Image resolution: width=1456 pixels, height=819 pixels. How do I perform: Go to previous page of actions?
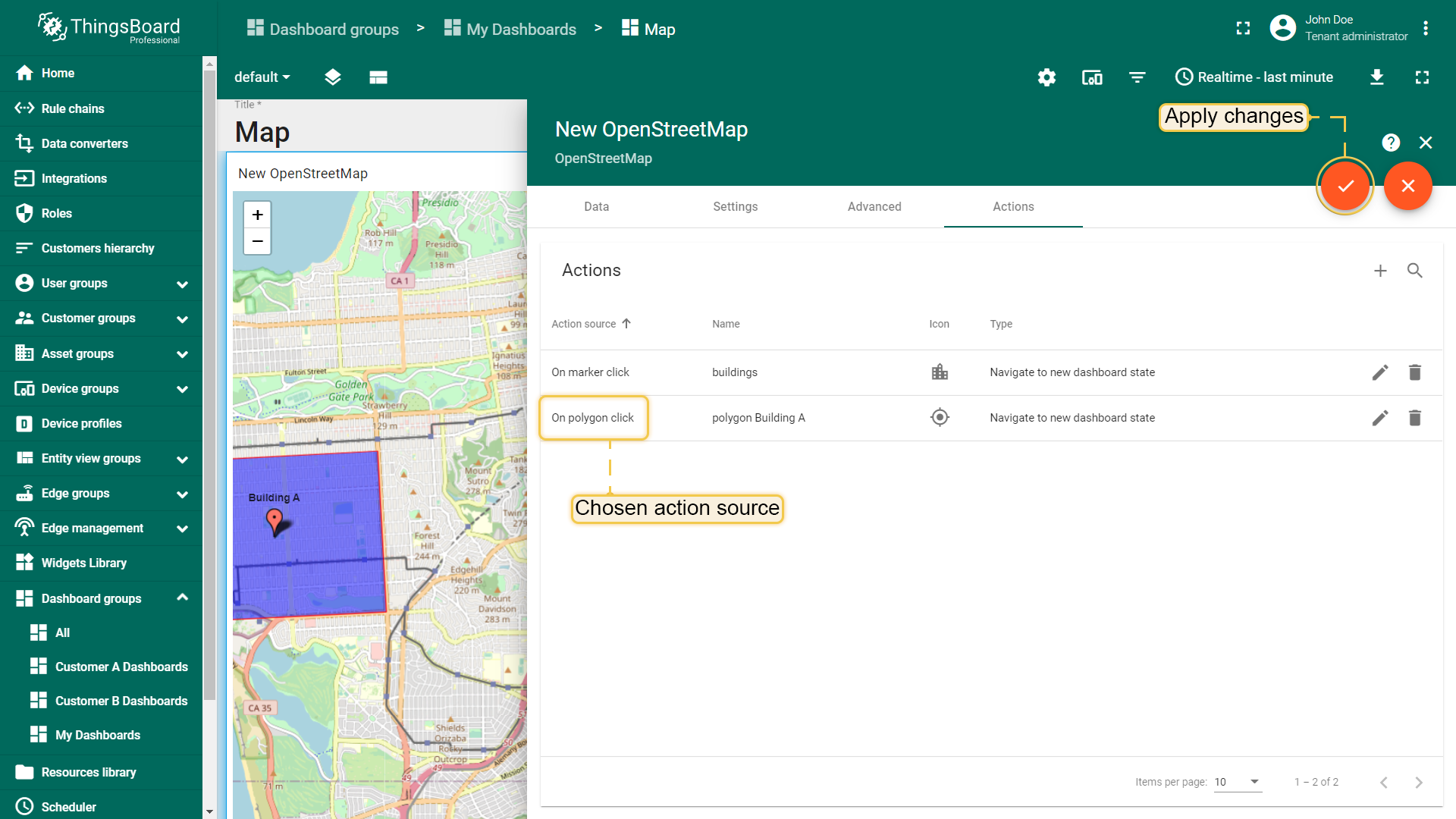tap(1384, 782)
